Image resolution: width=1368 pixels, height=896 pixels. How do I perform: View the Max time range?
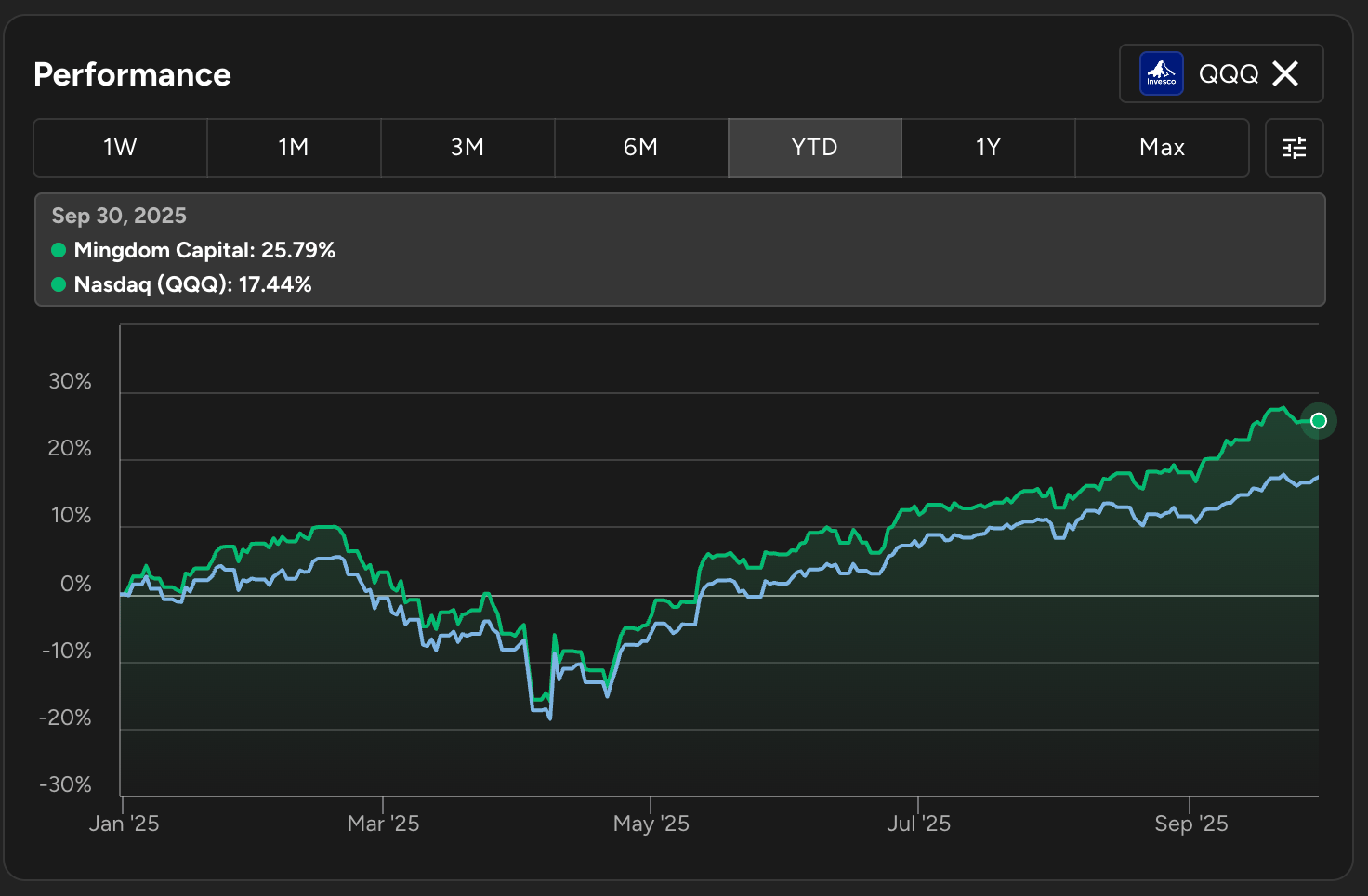click(1163, 148)
